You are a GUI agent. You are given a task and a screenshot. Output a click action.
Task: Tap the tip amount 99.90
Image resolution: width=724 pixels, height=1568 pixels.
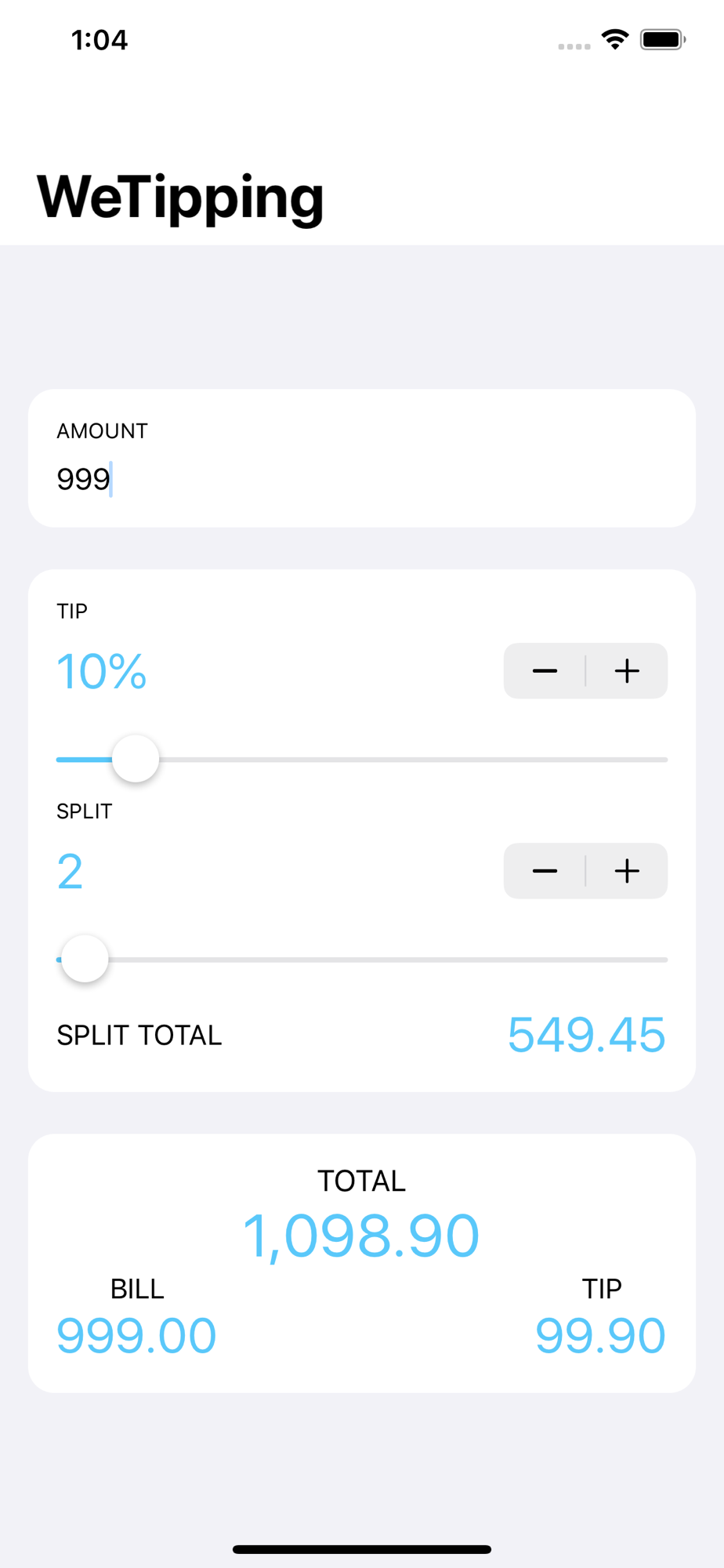tap(600, 1336)
